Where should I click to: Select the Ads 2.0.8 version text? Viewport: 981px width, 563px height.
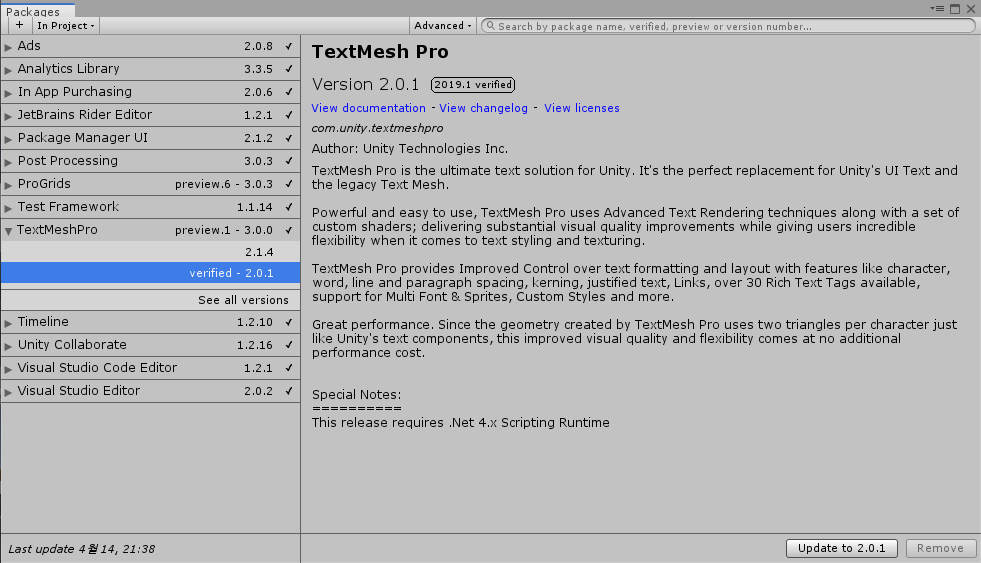coord(258,46)
